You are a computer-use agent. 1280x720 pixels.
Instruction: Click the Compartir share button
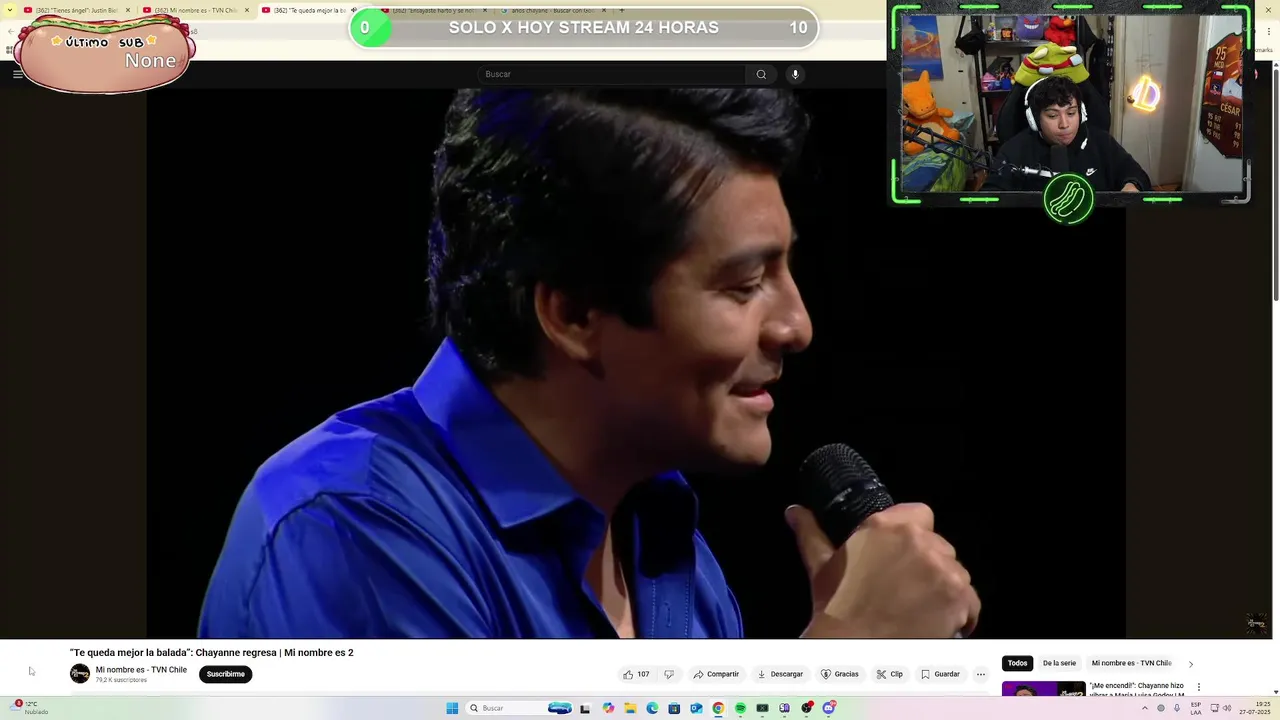click(716, 674)
